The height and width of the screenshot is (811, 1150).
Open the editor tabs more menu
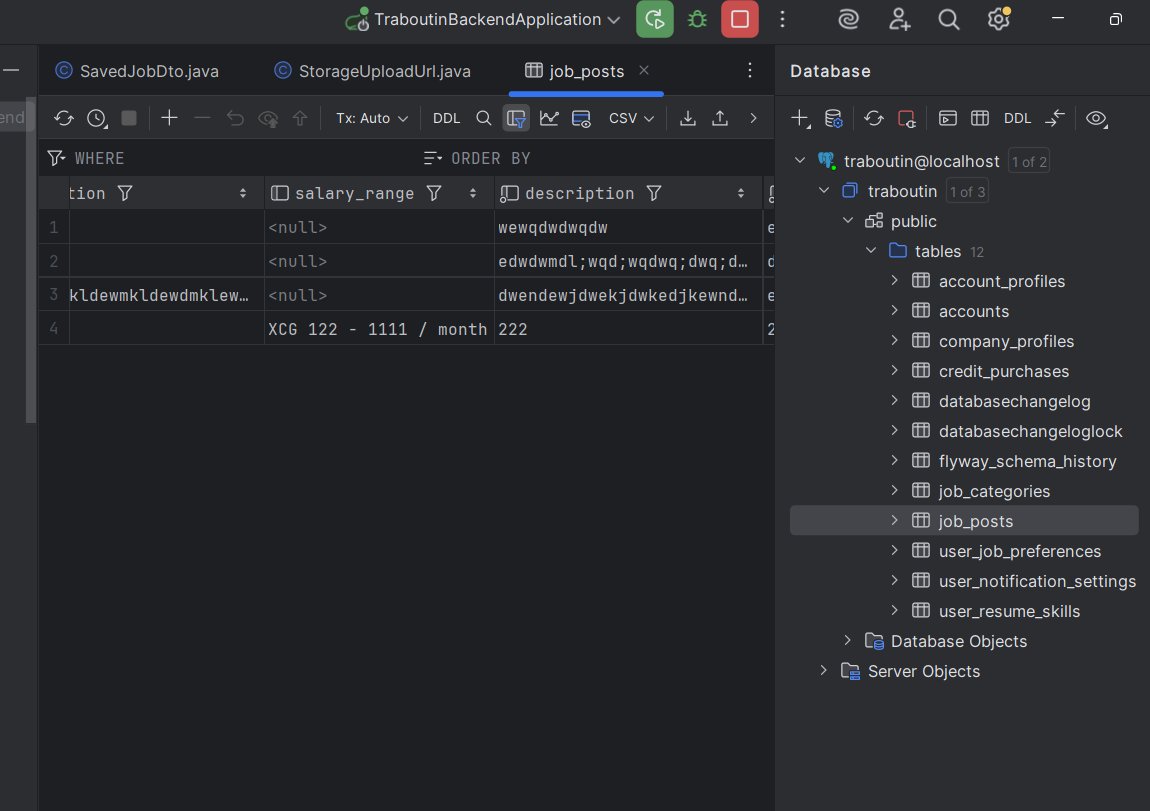(750, 70)
